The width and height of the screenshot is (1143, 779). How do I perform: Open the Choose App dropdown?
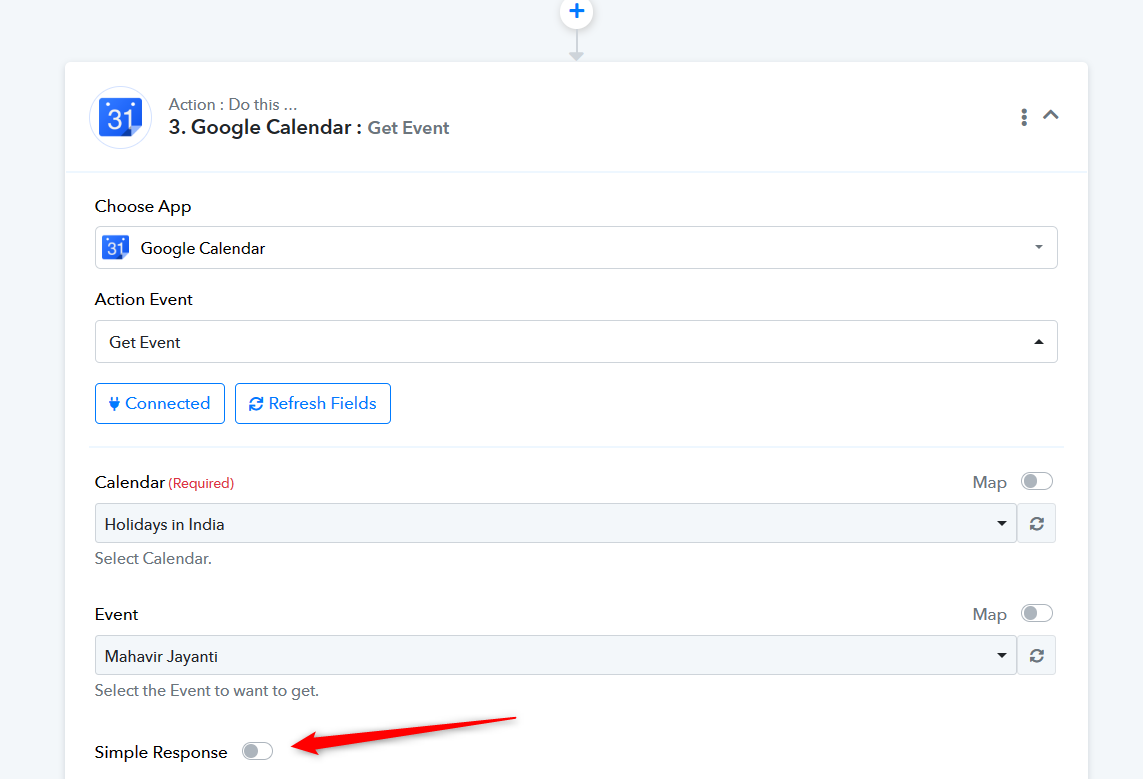(1038, 248)
